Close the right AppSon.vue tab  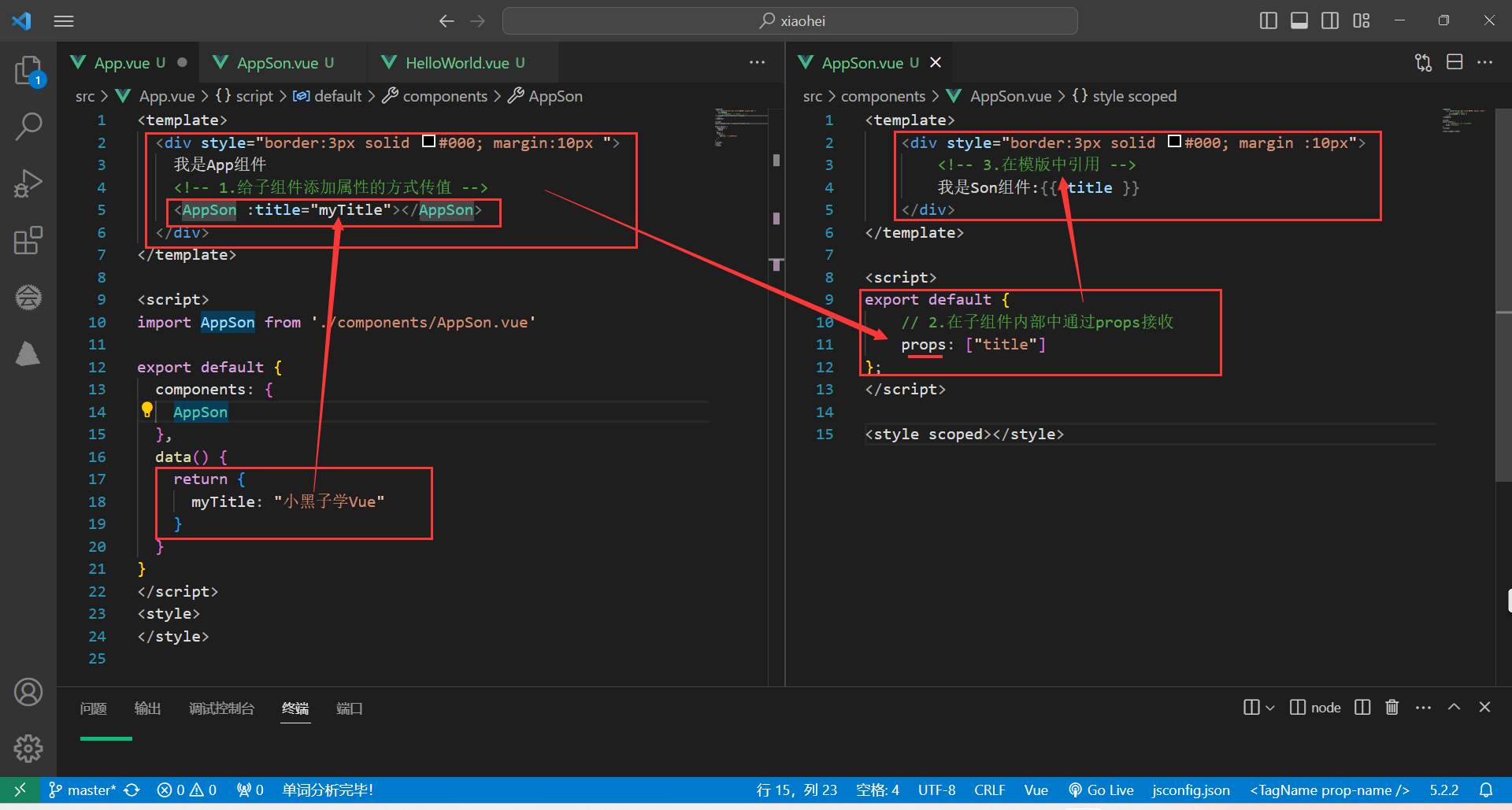pyautogui.click(x=936, y=62)
